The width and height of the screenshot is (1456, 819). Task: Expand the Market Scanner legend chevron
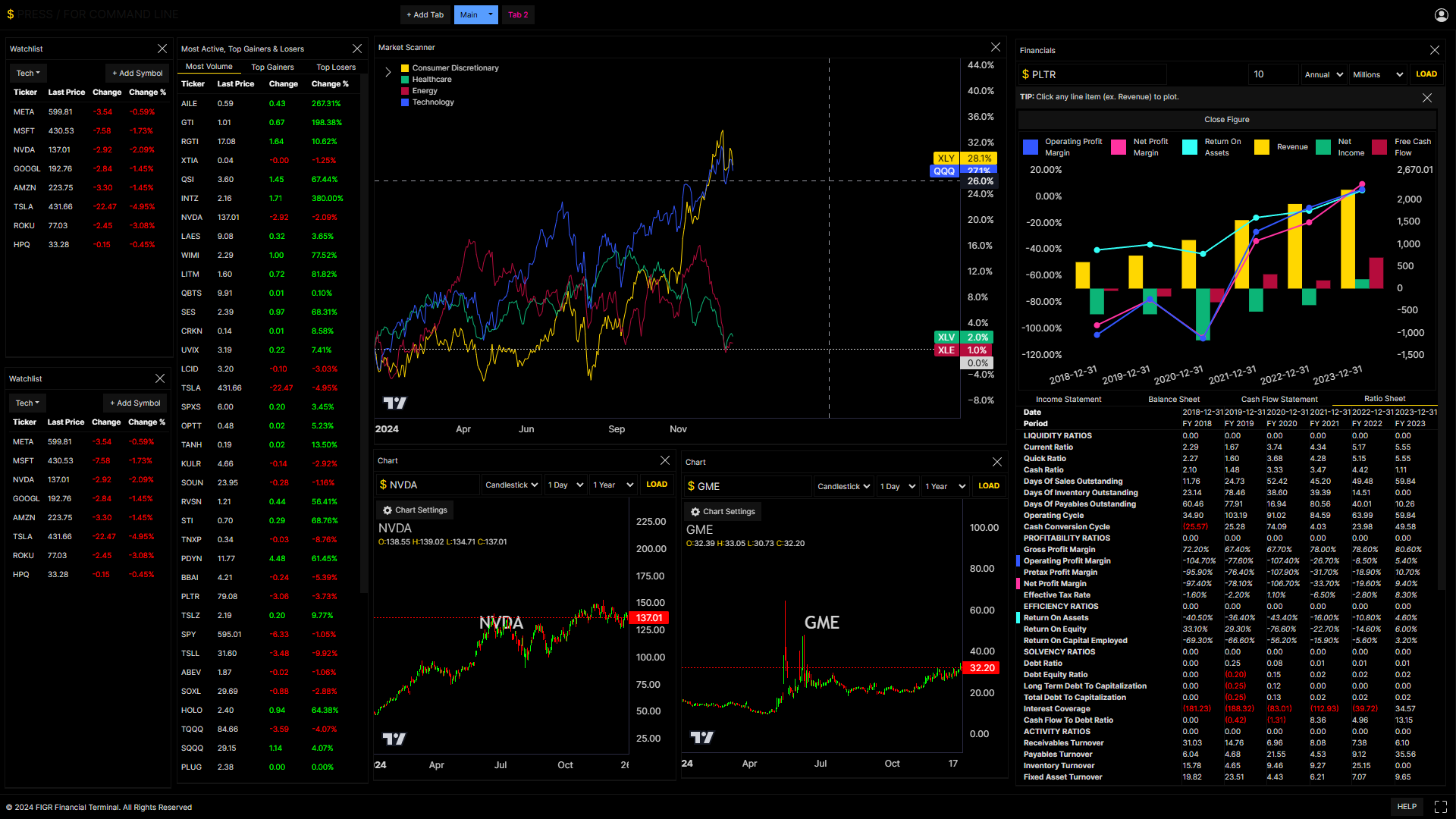tap(388, 72)
